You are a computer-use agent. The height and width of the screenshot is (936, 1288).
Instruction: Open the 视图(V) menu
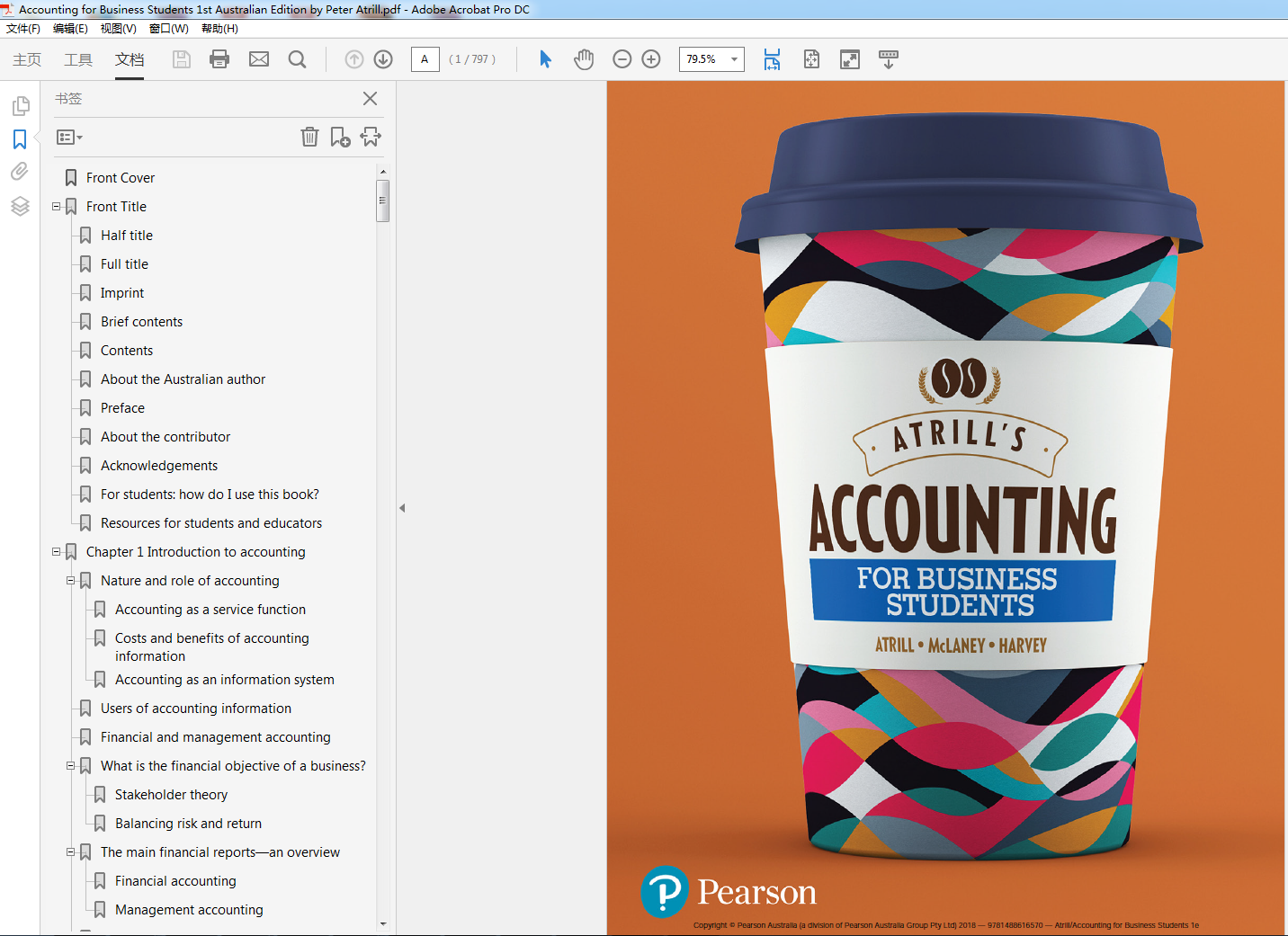[x=118, y=29]
